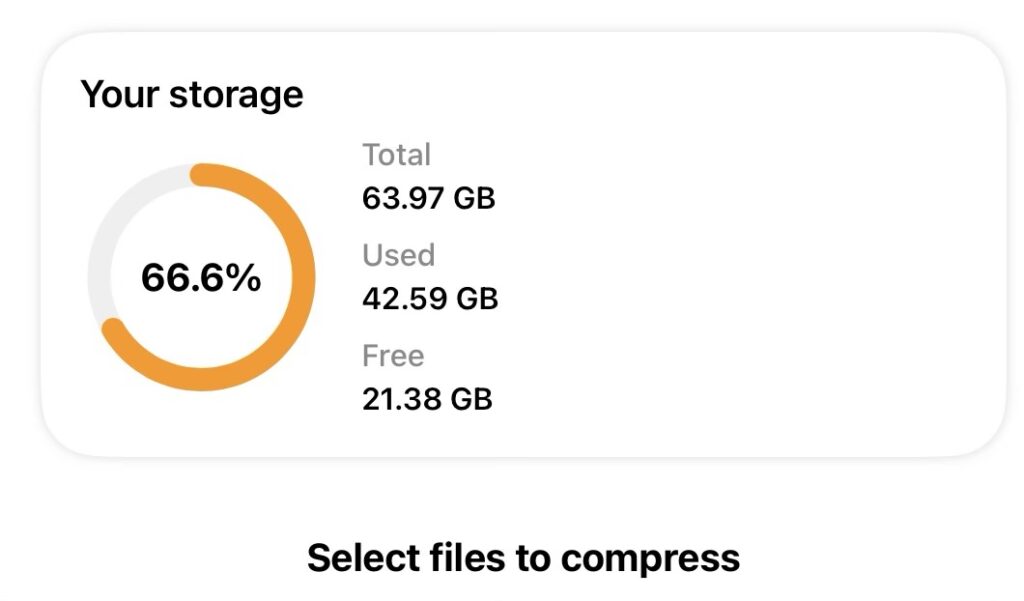Tap the "Free" label
This screenshot has width=1024, height=601.
393,356
